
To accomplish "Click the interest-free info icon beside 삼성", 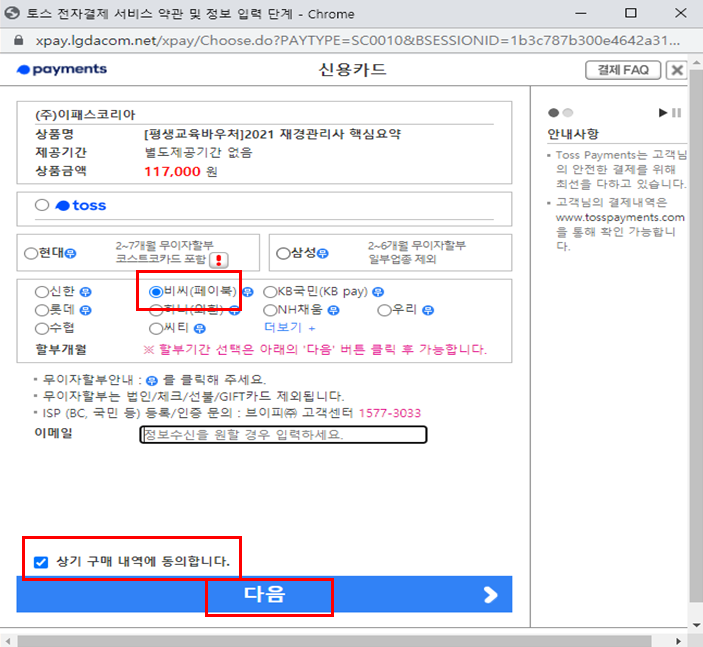I will point(323,253).
